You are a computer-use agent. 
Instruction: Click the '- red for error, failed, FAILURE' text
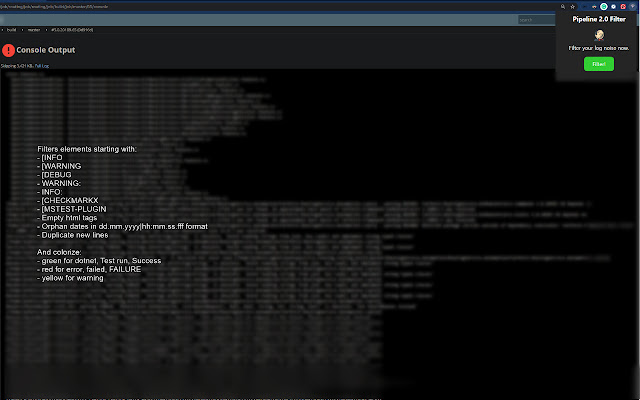point(89,269)
